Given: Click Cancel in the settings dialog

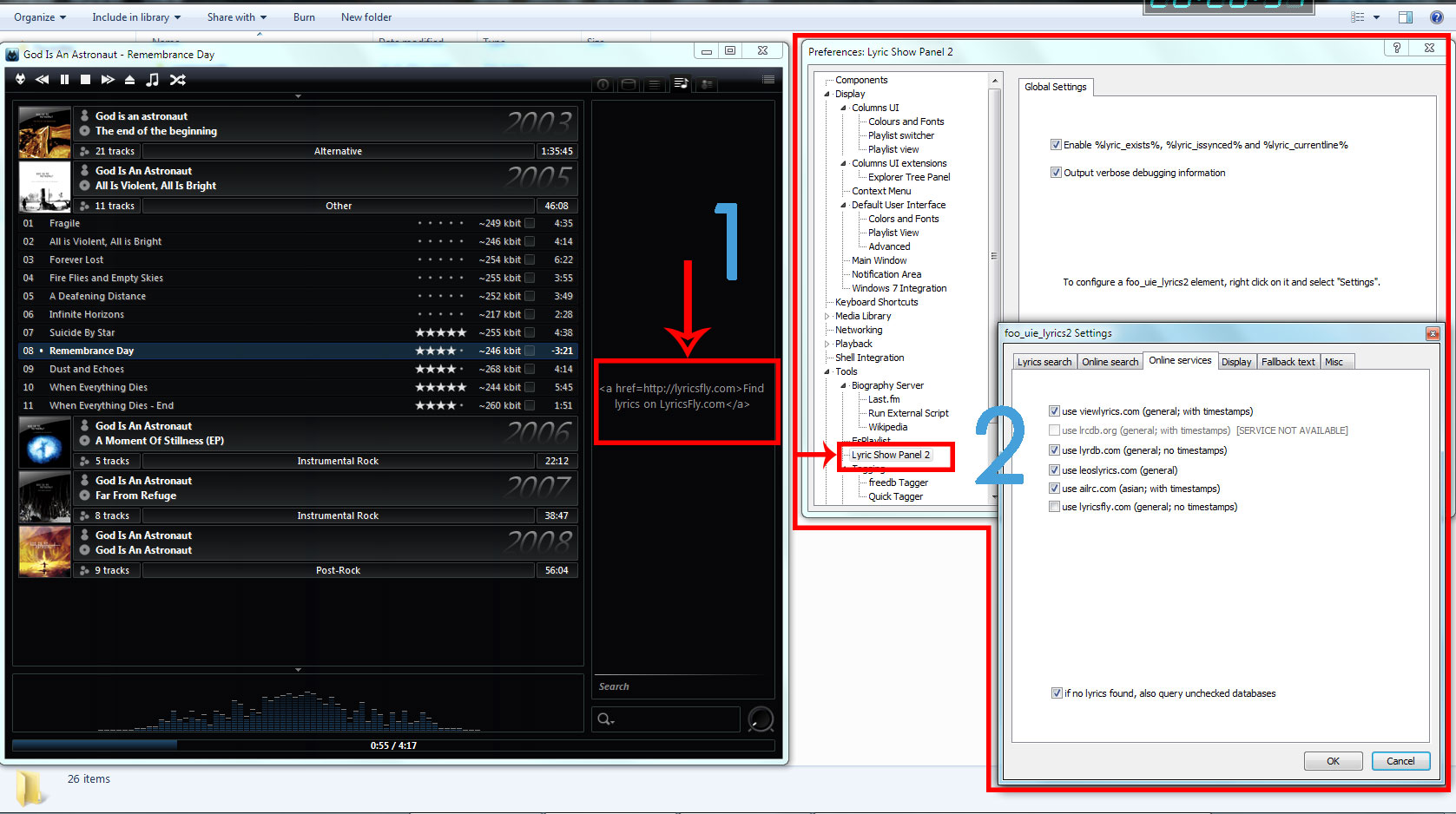Looking at the screenshot, I should pos(1400,761).
